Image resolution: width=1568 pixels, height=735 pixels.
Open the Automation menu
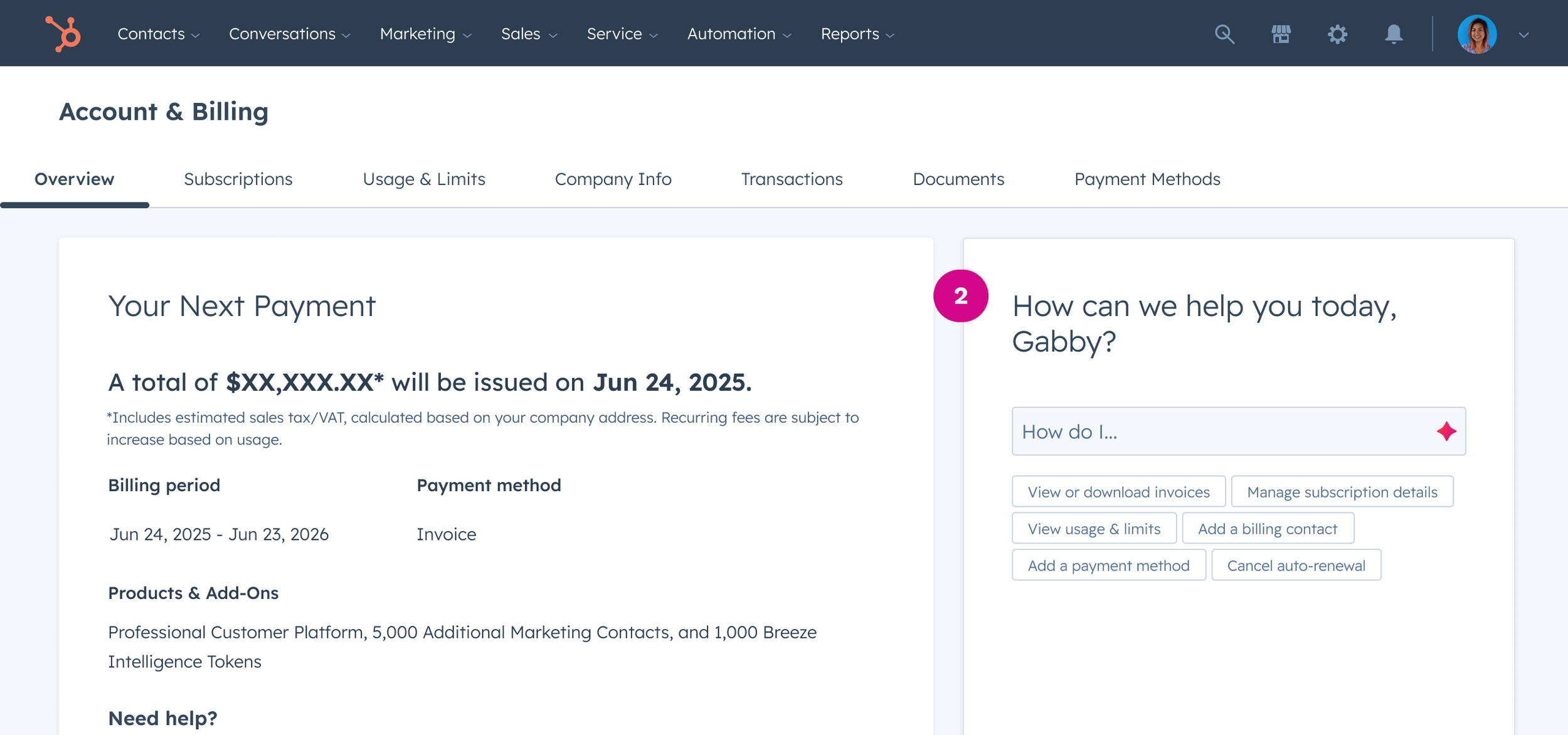click(x=739, y=34)
